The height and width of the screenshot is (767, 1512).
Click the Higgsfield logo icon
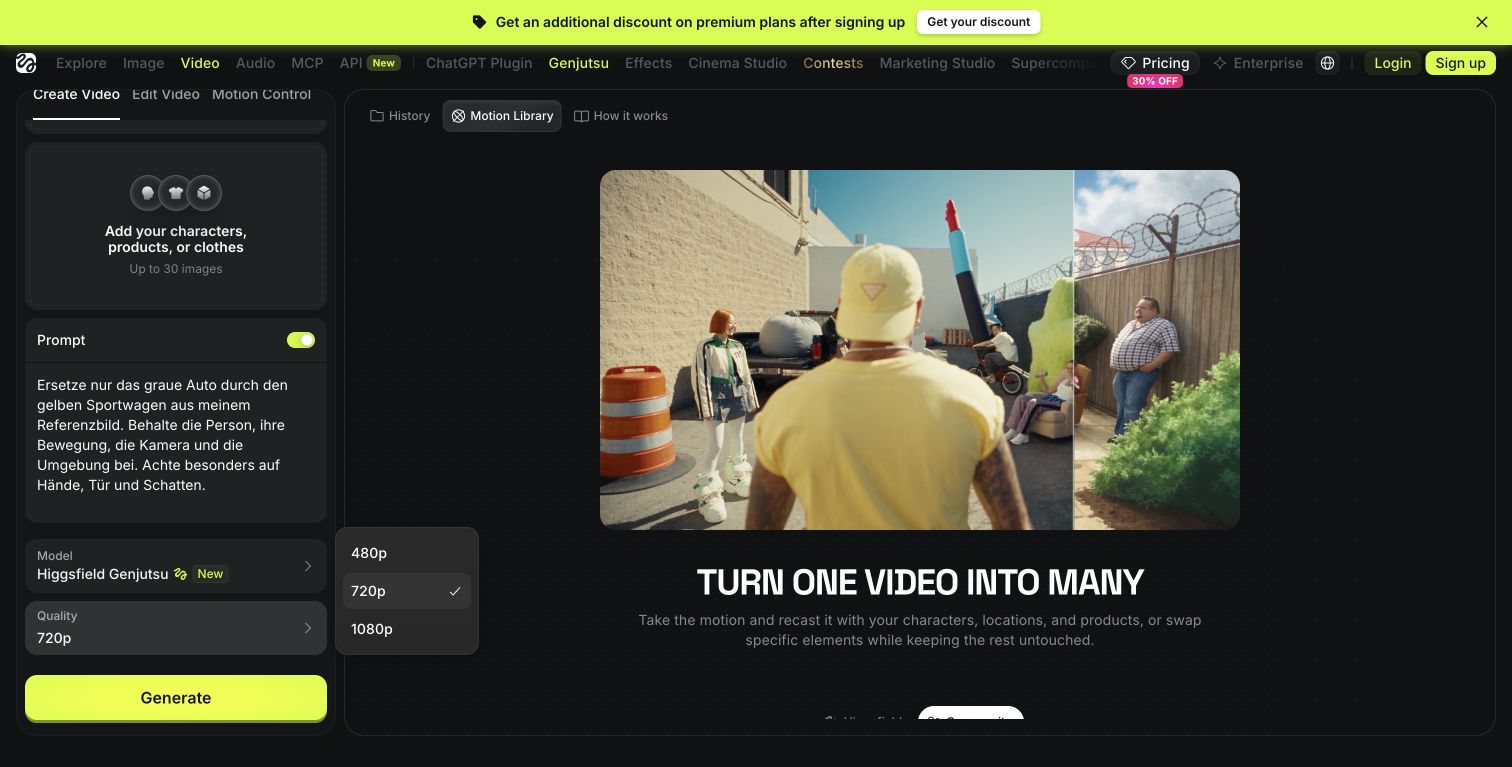[x=26, y=63]
